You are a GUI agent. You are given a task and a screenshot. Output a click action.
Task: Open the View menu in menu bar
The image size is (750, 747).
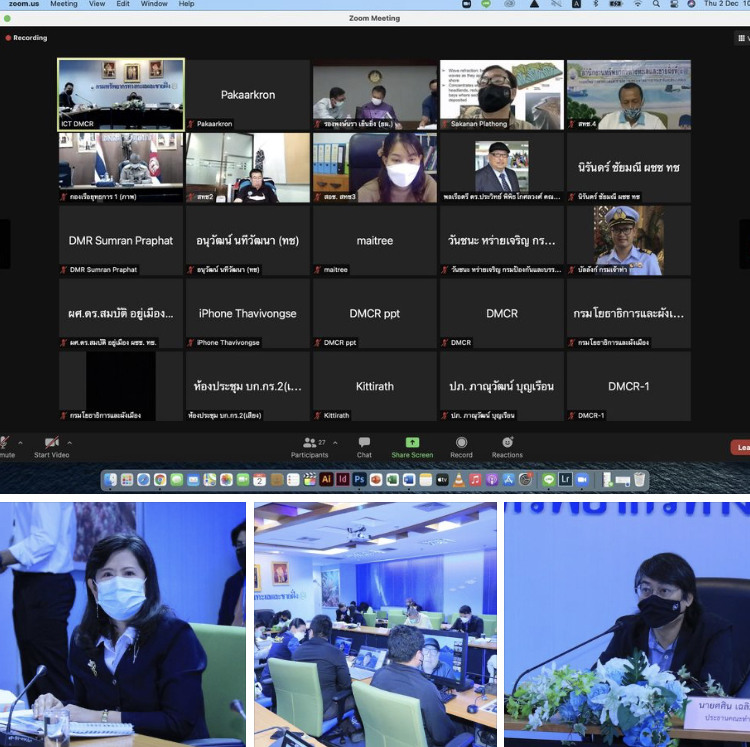[97, 4]
